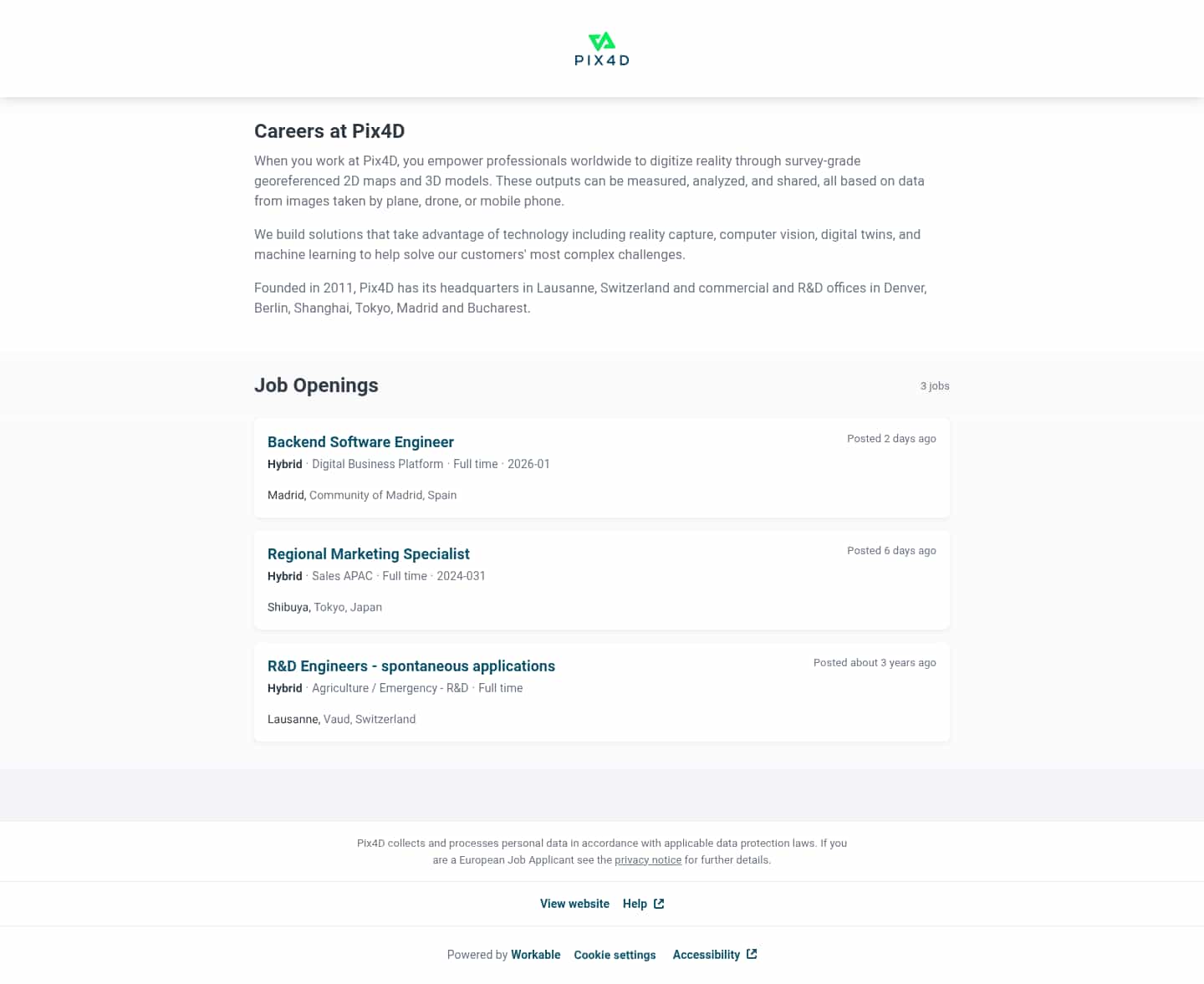The width and height of the screenshot is (1204, 984).
Task: Click the Posted 2 days ago label
Action: 891,438
